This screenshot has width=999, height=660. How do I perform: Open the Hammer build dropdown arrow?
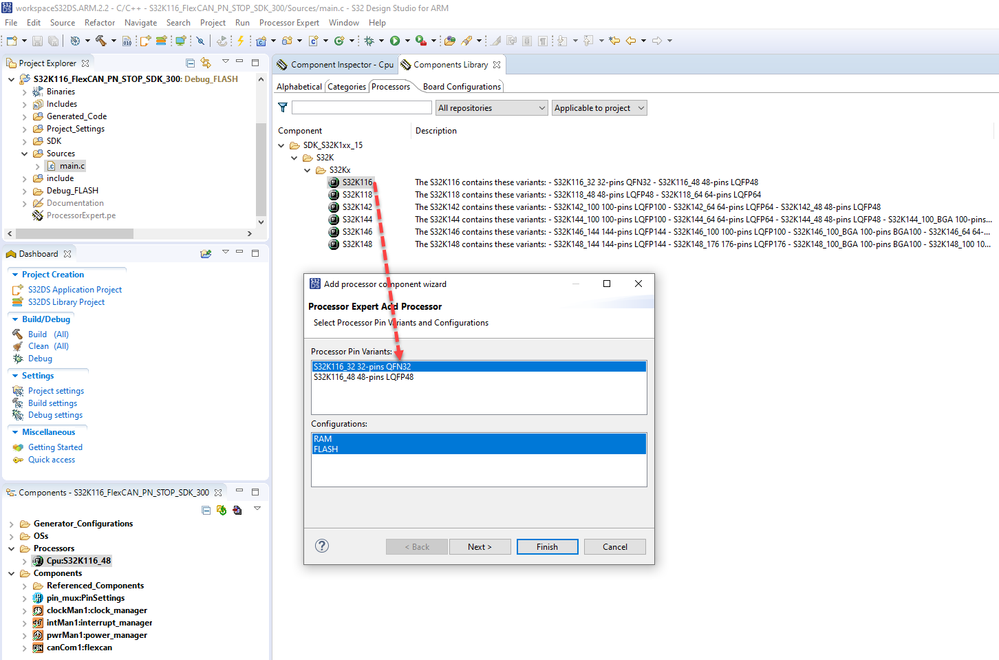(113, 41)
